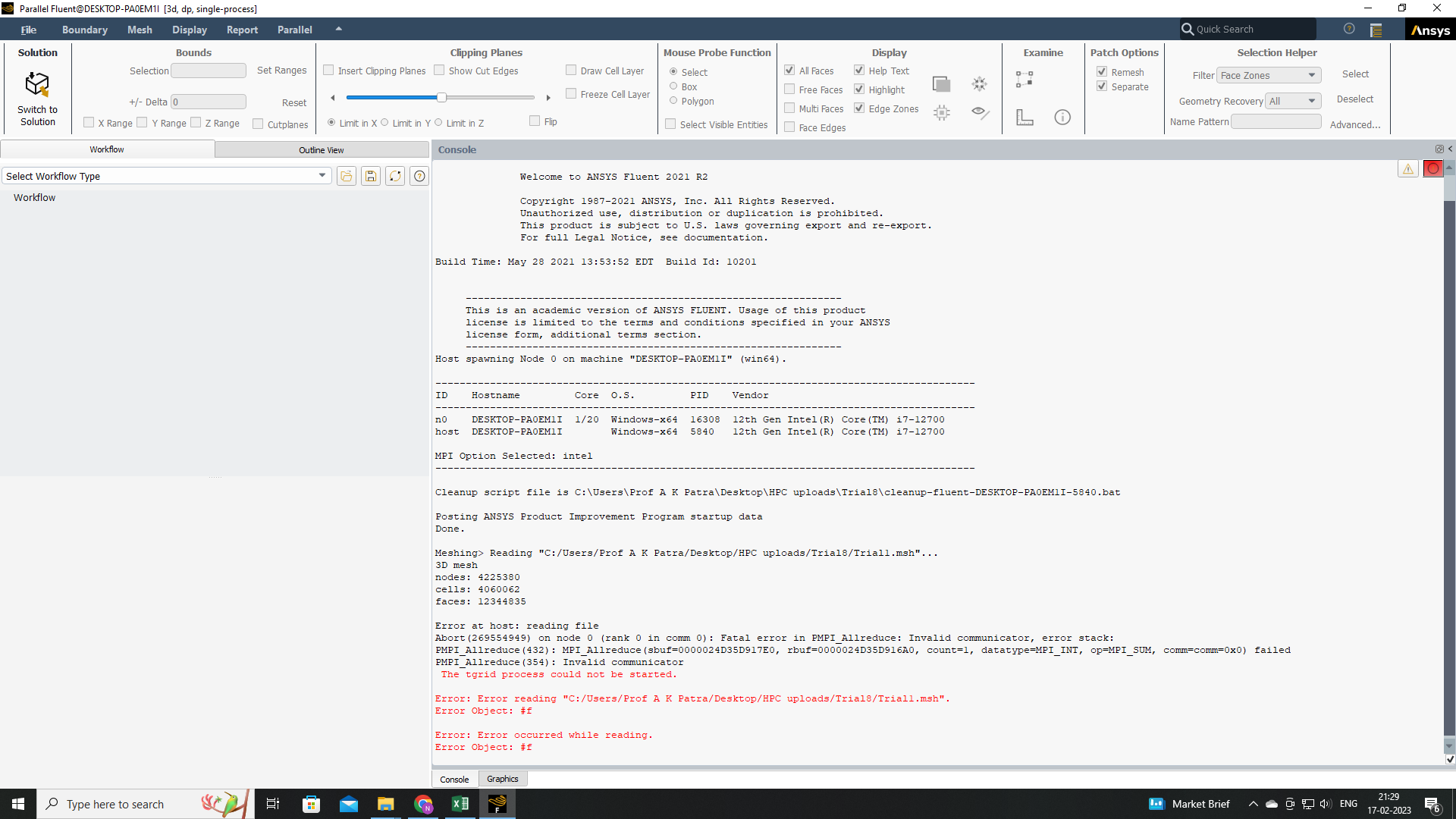Viewport: 1456px width, 819px height.
Task: Click the red stop button in the console
Action: point(1432,168)
